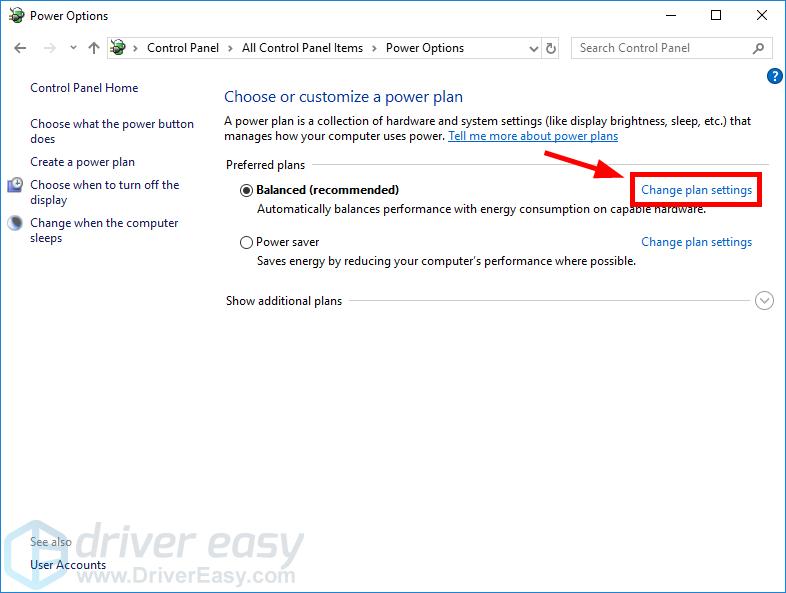Click the Balanced (recommended) label
The height and width of the screenshot is (593, 786).
327,190
